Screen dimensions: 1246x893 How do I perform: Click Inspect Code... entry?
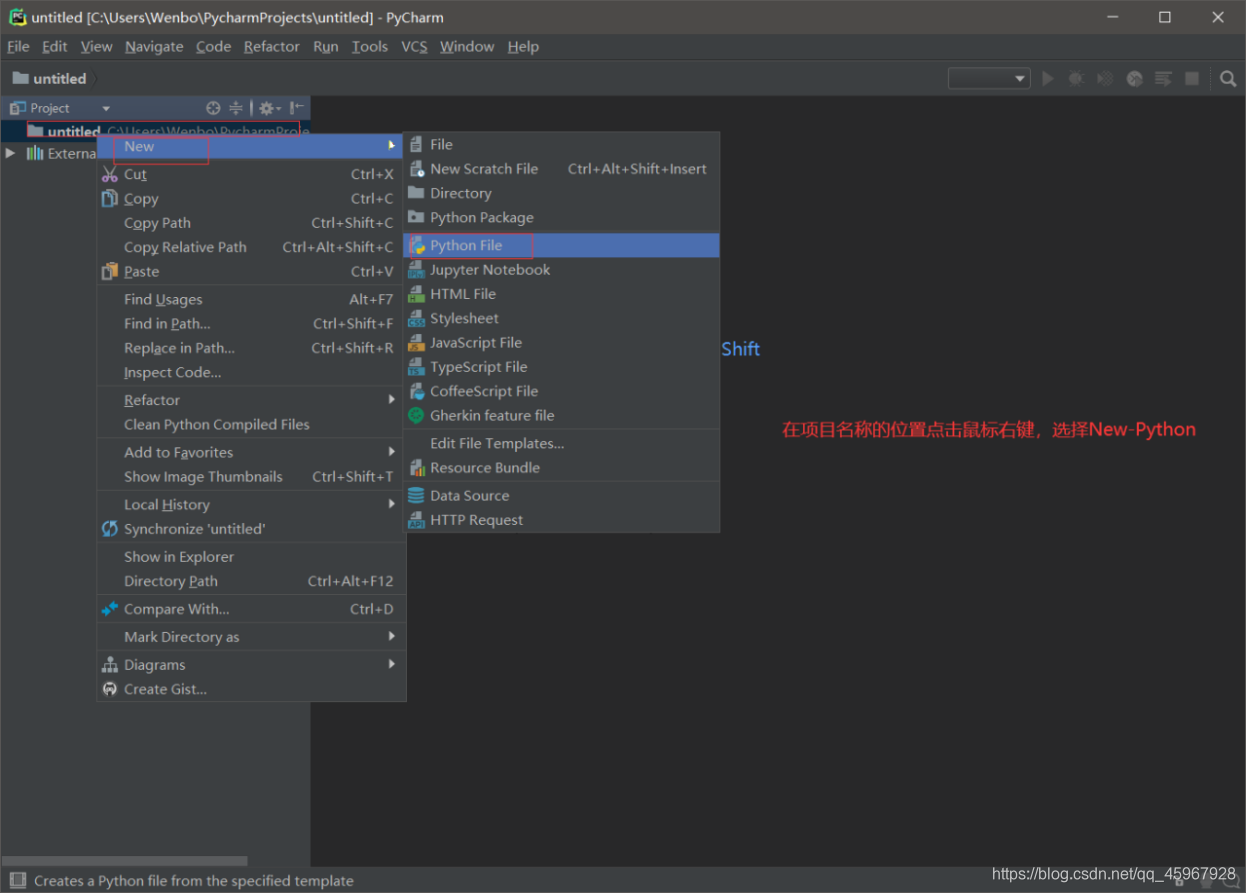(x=250, y=372)
